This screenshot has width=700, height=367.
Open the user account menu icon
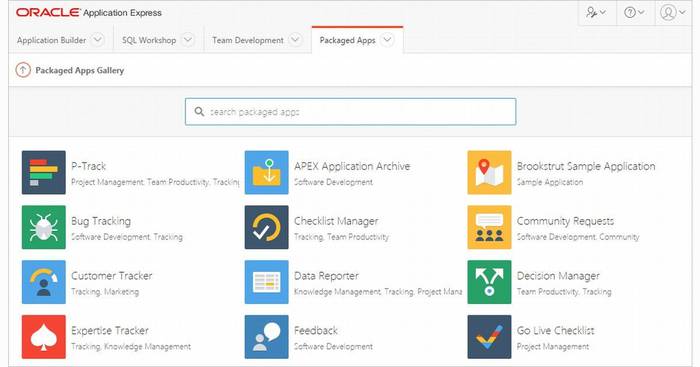pyautogui.click(x=672, y=13)
